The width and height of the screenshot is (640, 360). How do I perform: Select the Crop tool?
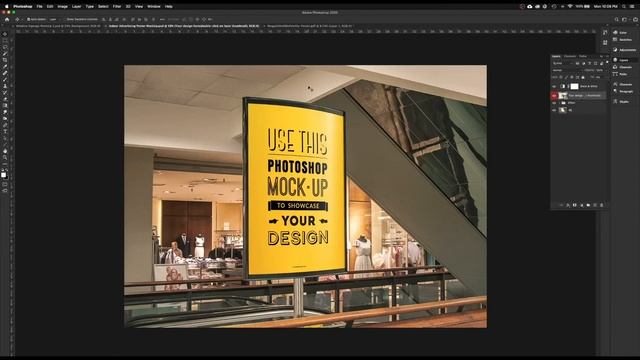point(5,60)
